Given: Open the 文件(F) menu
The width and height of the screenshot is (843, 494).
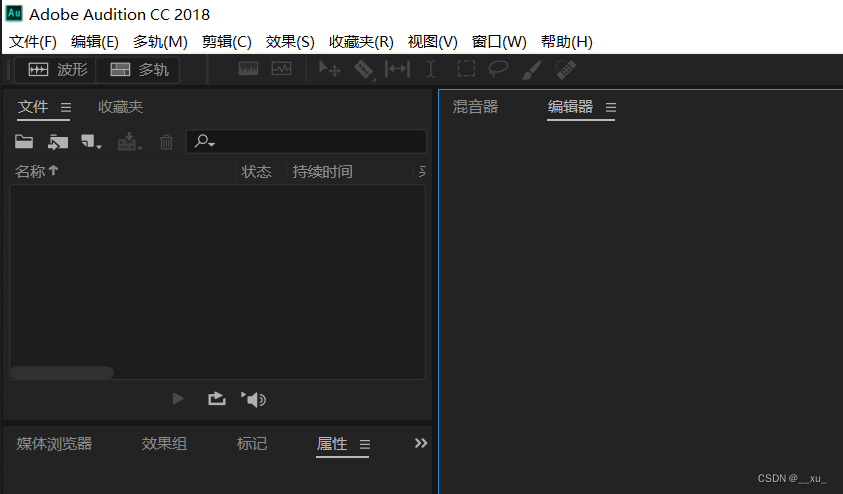Looking at the screenshot, I should point(33,42).
